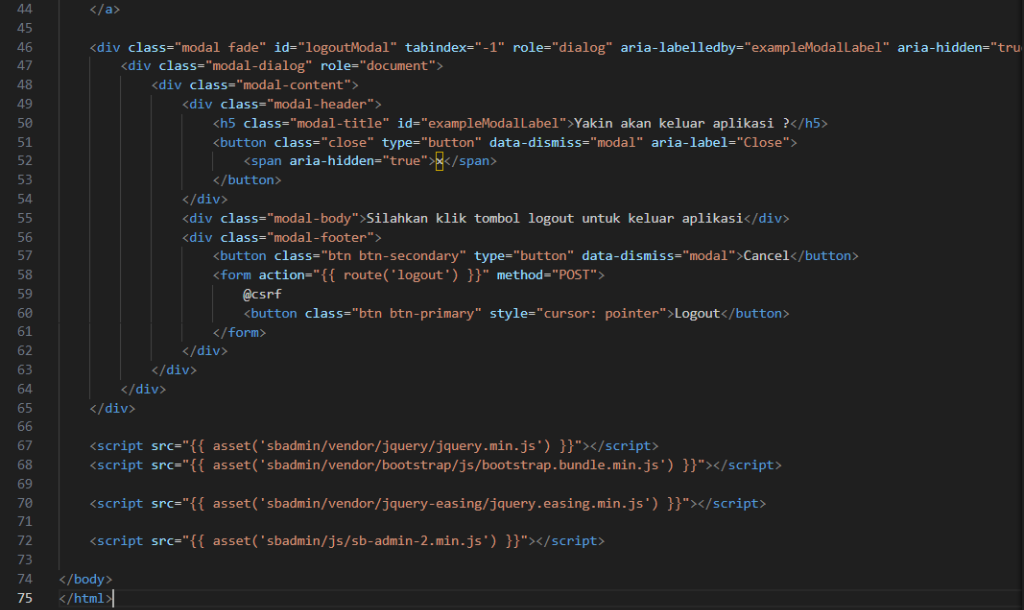Click the "modal-header" class value
1024x610 pixels.
pyautogui.click(x=320, y=104)
